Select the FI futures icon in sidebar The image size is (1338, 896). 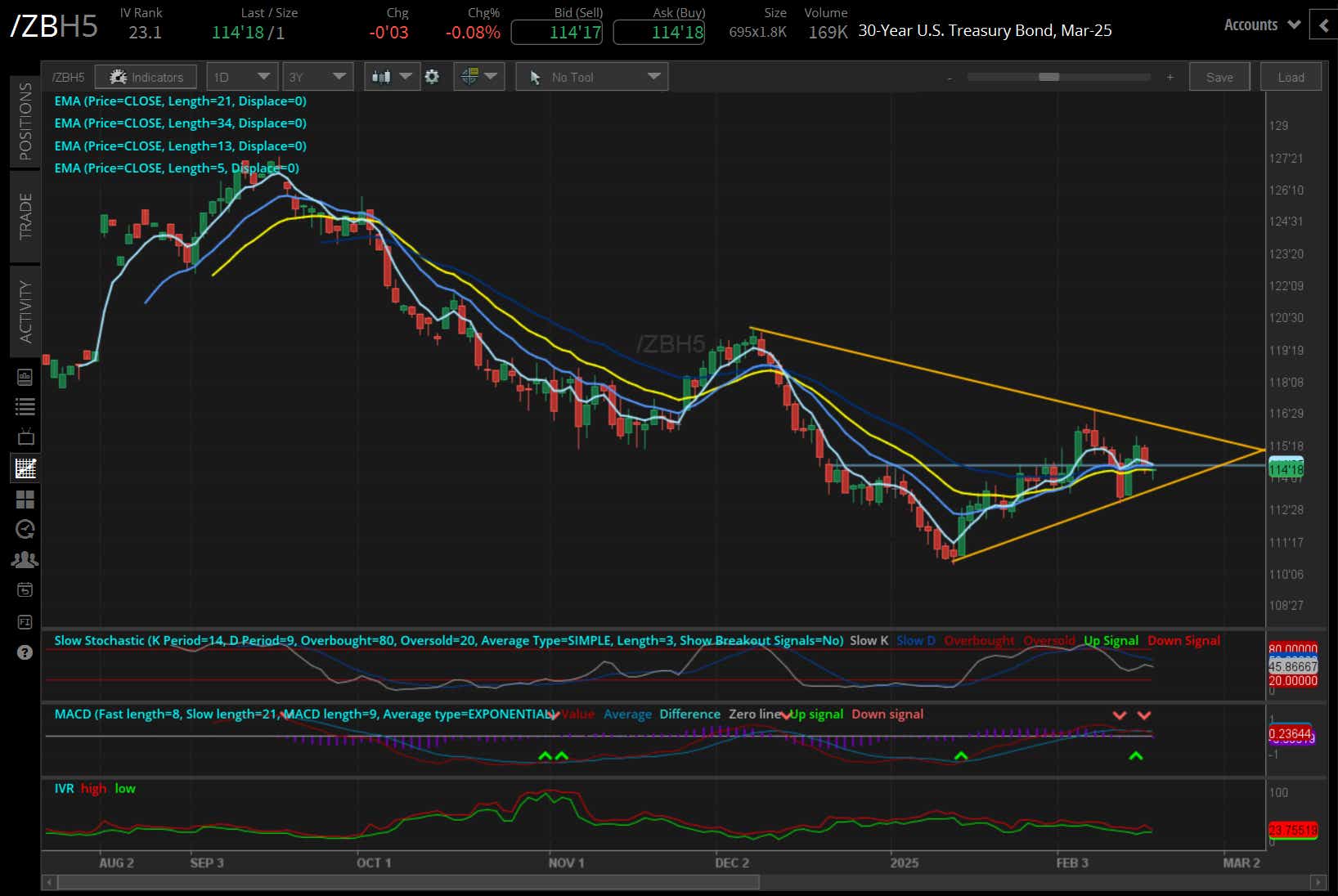pyautogui.click(x=25, y=622)
